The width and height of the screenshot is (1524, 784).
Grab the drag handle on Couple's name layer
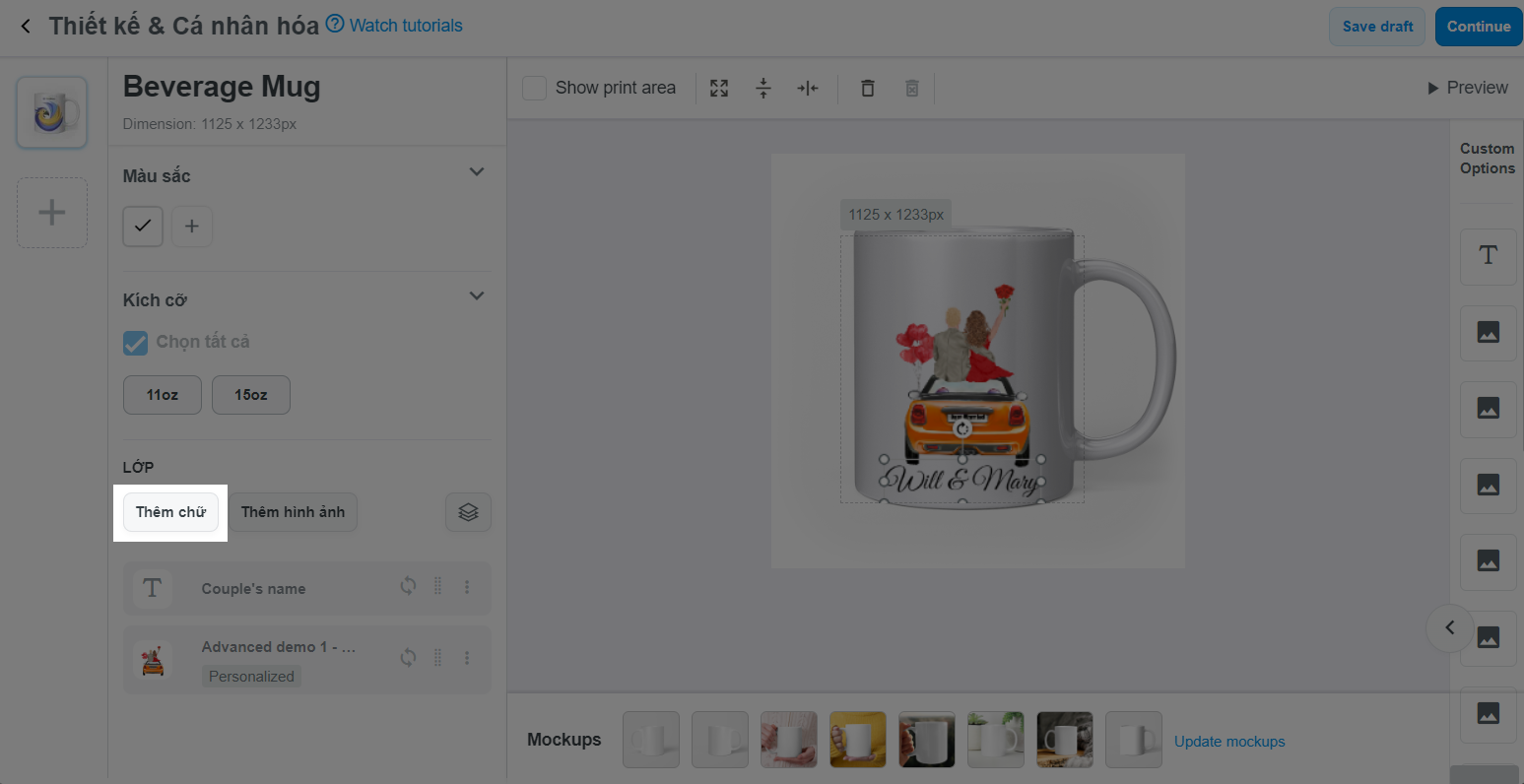click(x=438, y=587)
